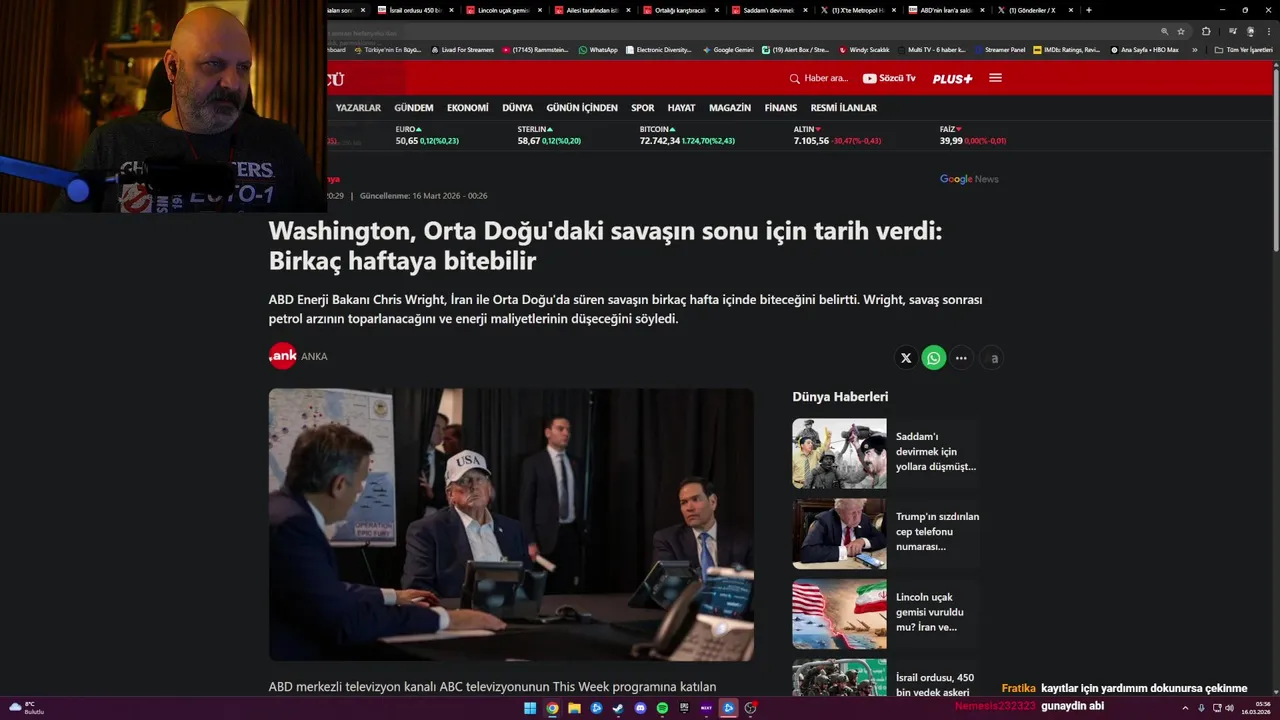Image resolution: width=1280 pixels, height=720 pixels.
Task: Expand hidden bookmarks chevron
Action: (1194, 50)
